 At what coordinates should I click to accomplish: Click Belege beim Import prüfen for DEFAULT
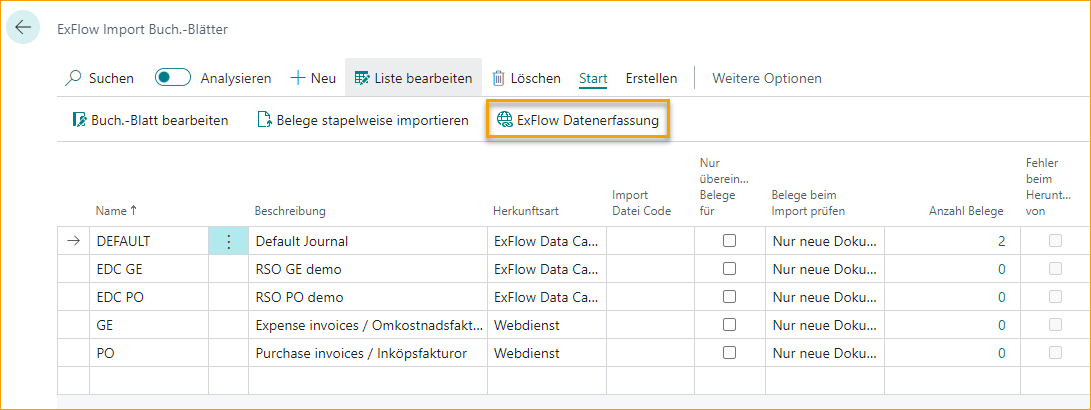point(825,241)
